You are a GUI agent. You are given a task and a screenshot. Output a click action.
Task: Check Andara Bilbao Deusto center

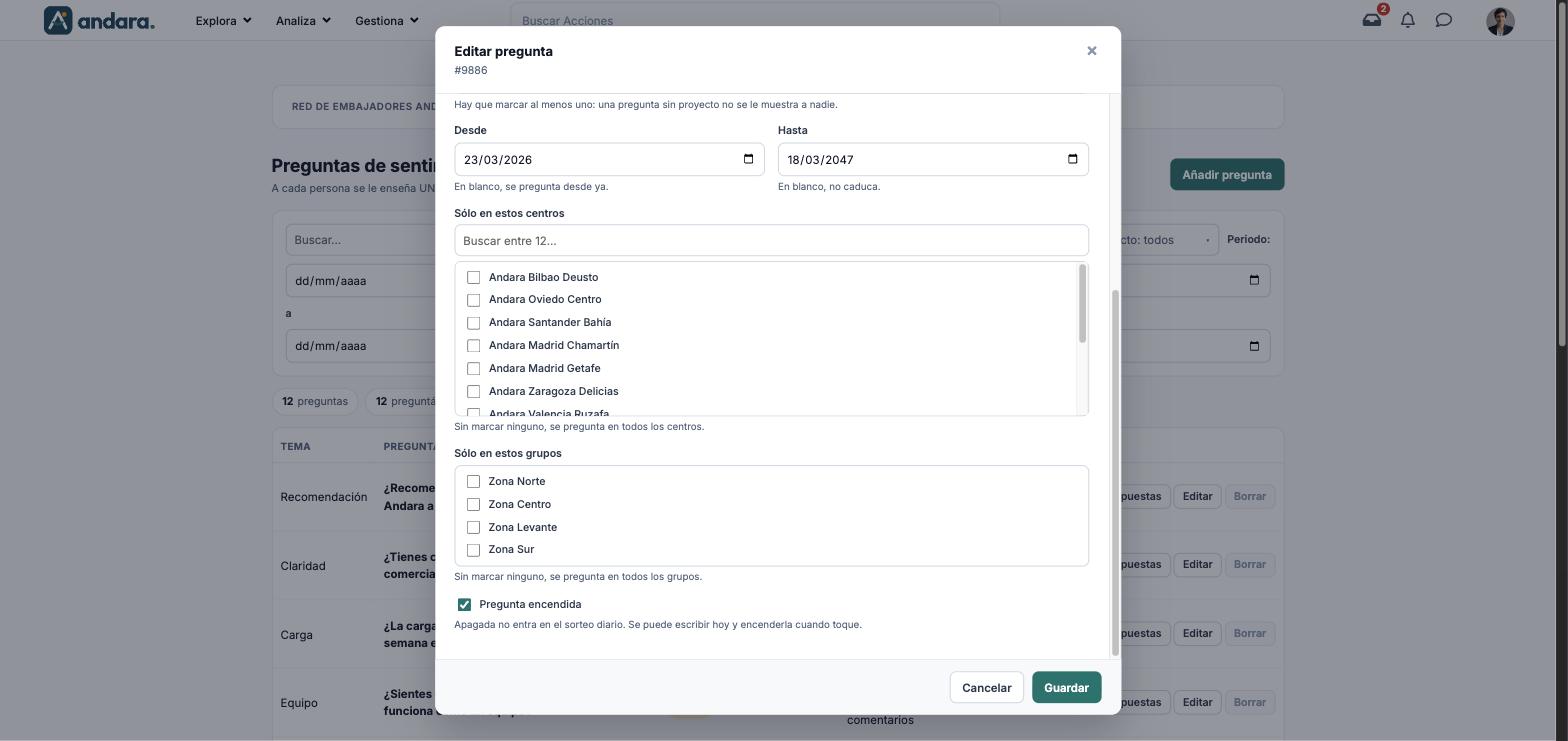point(474,277)
